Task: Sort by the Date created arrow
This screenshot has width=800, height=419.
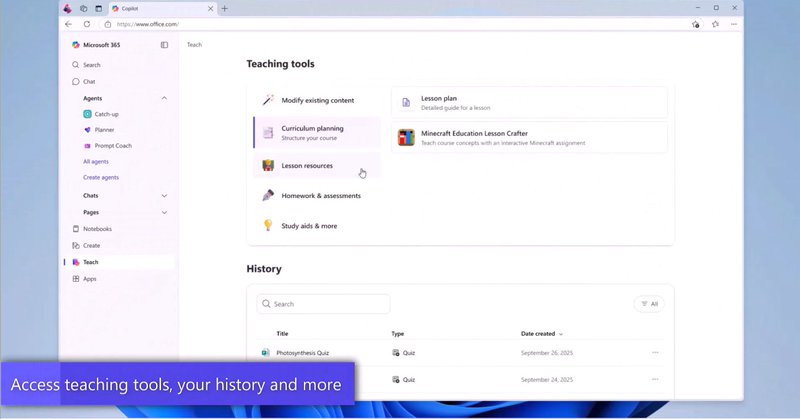Action: (x=561, y=334)
